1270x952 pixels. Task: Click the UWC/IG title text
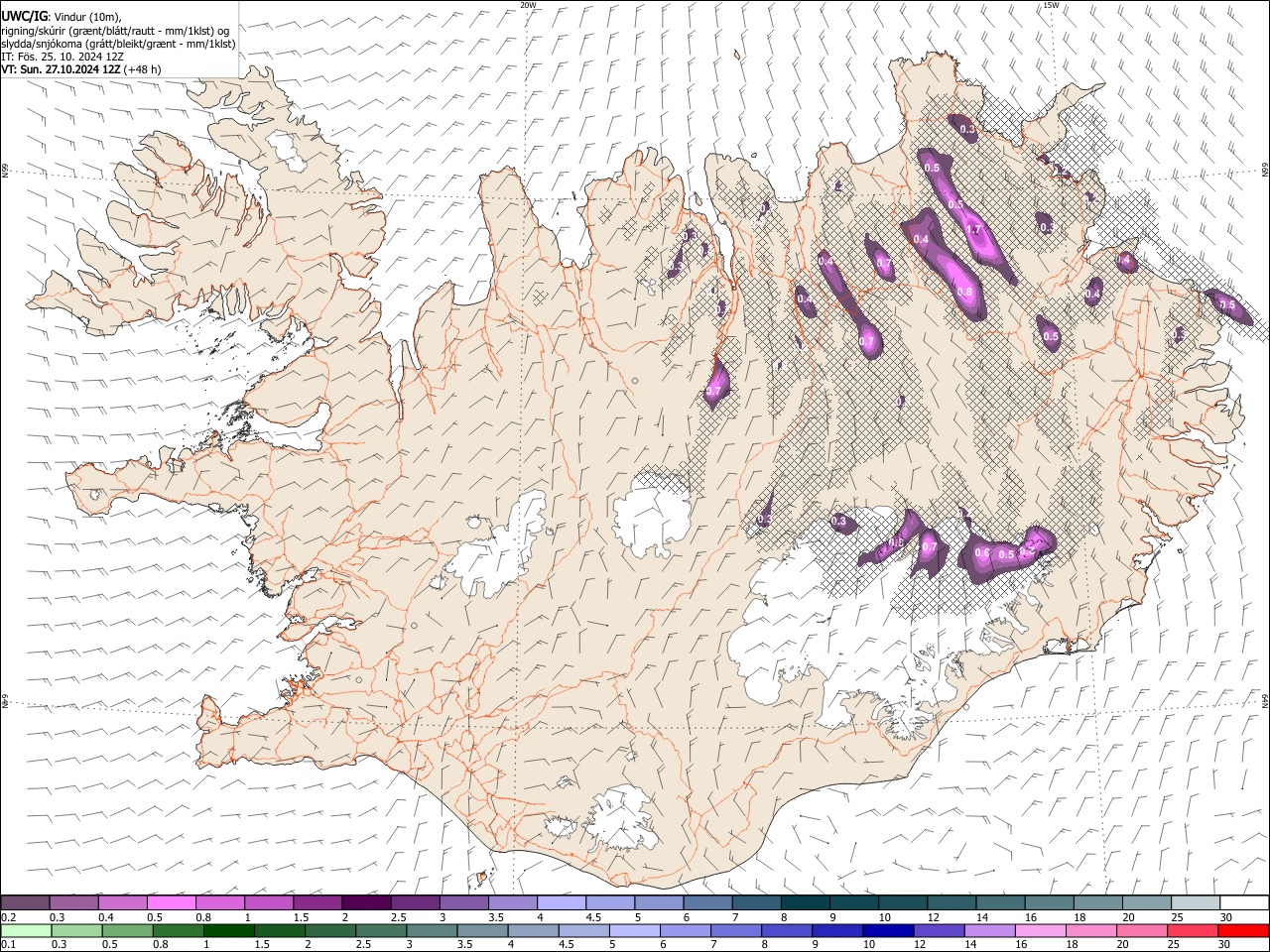pyautogui.click(x=25, y=16)
